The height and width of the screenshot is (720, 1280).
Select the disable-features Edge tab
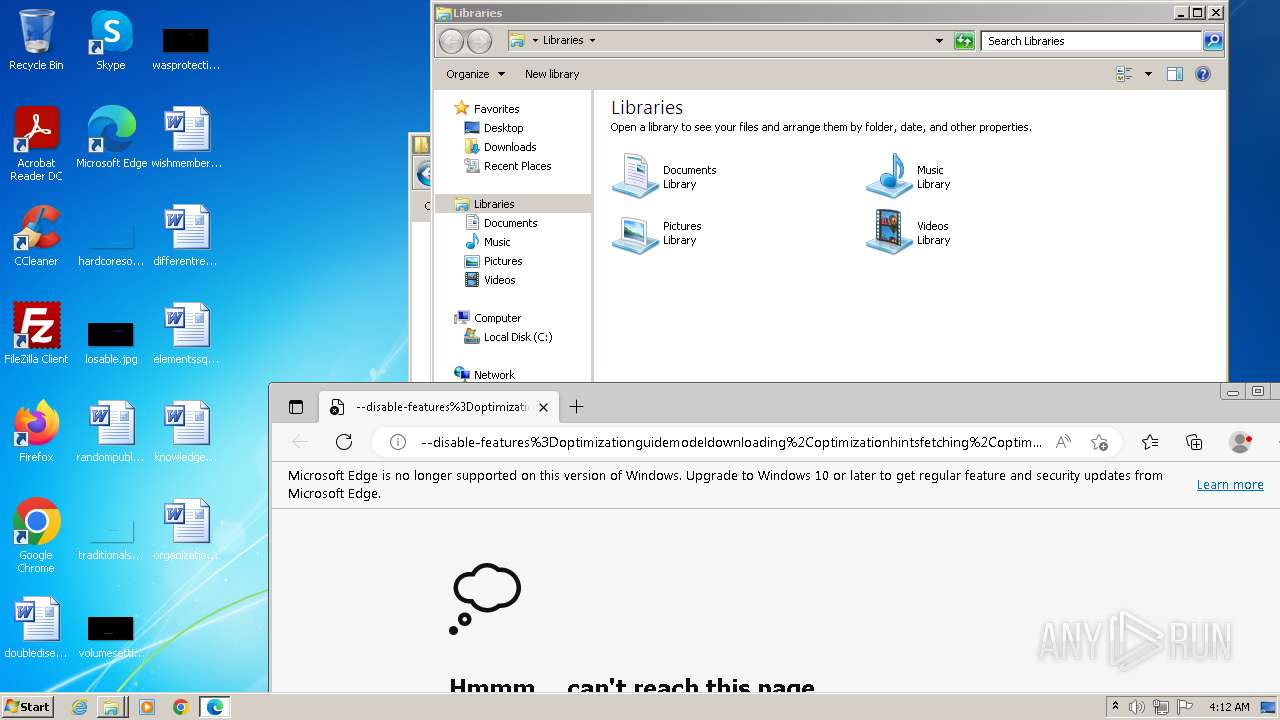440,407
